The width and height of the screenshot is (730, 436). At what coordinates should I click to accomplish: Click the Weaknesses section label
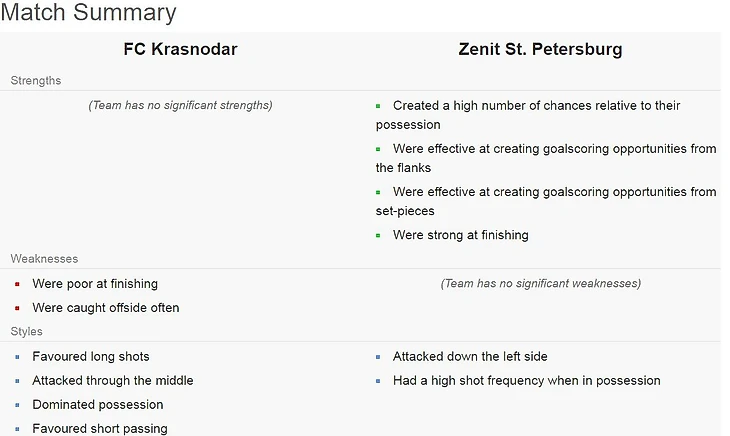tap(44, 259)
